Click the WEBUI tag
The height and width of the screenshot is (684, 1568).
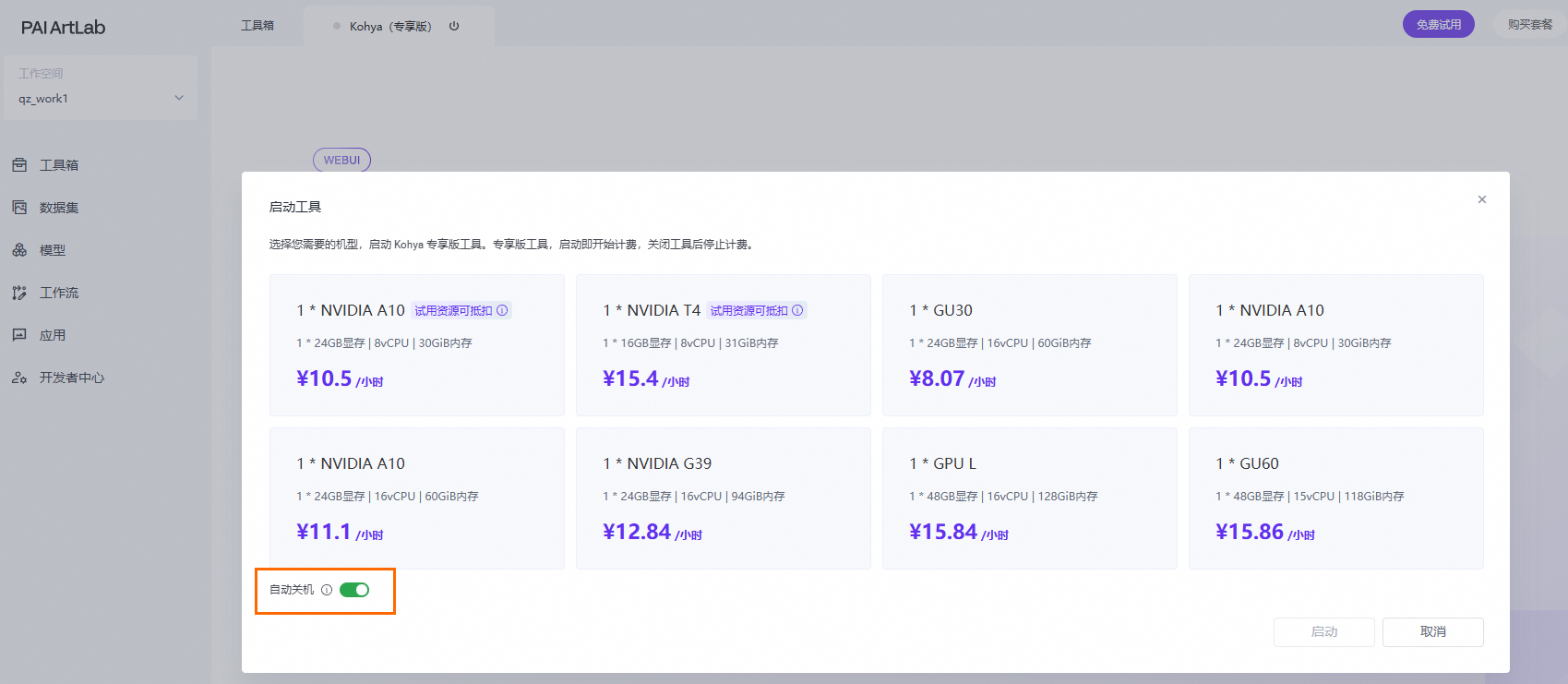click(341, 160)
